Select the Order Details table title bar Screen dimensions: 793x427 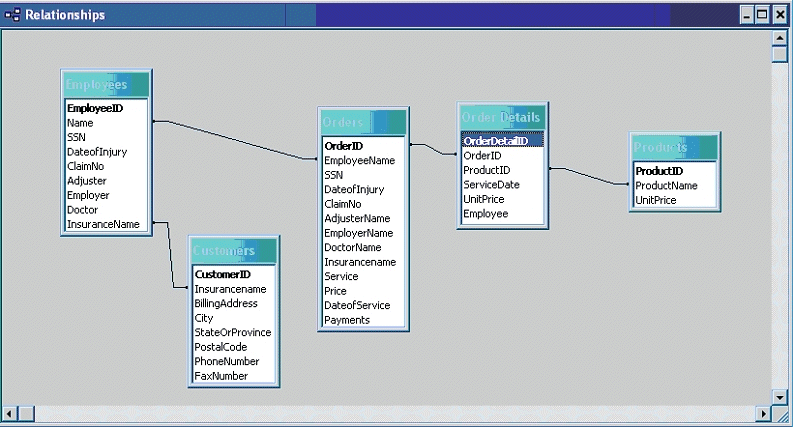click(x=503, y=117)
